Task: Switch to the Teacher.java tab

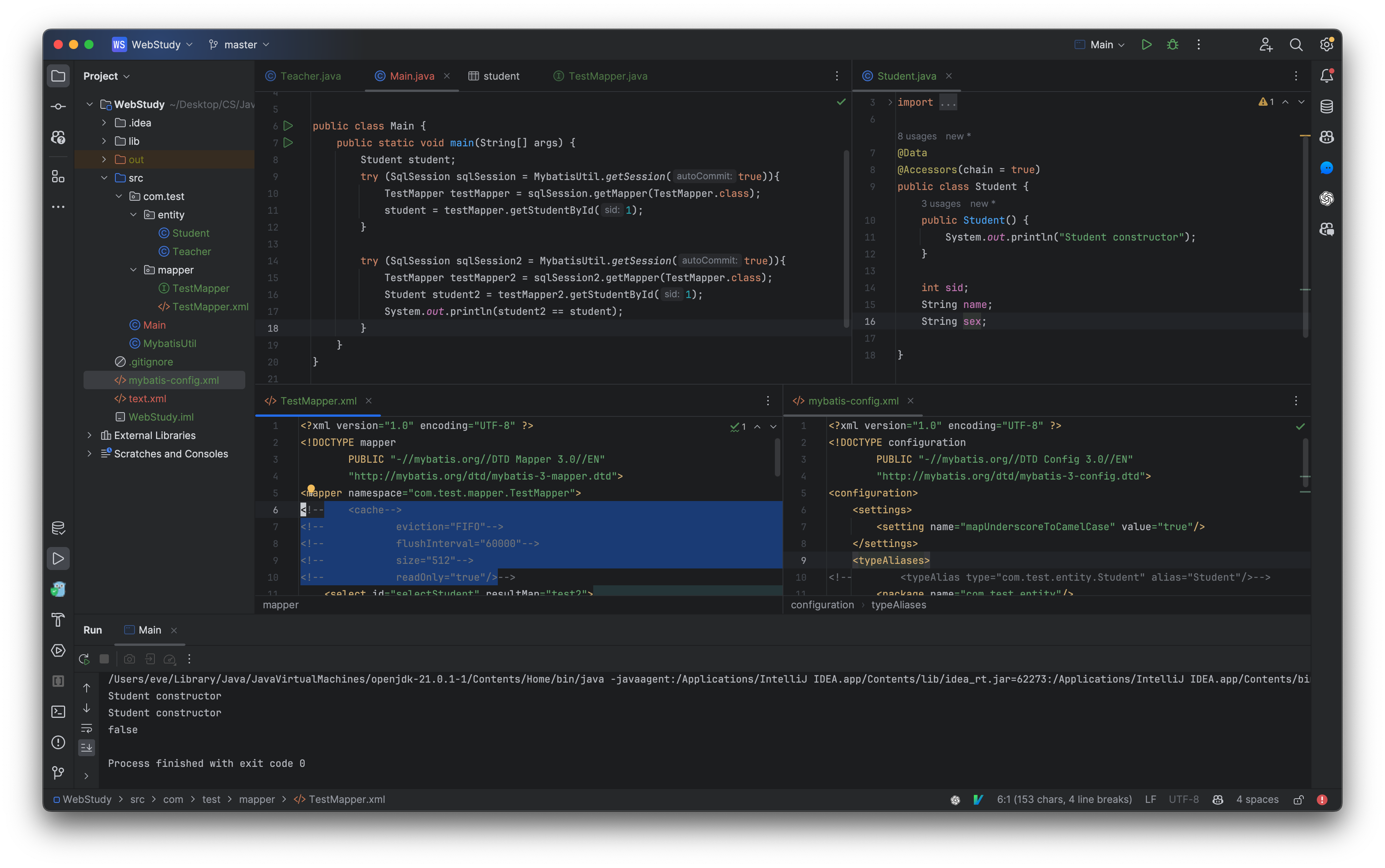Action: coord(310,76)
